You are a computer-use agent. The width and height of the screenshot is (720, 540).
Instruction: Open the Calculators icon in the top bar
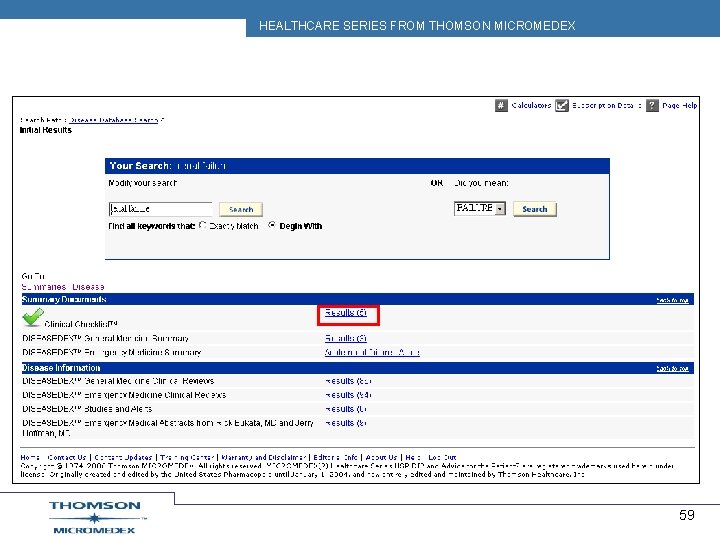[501, 106]
